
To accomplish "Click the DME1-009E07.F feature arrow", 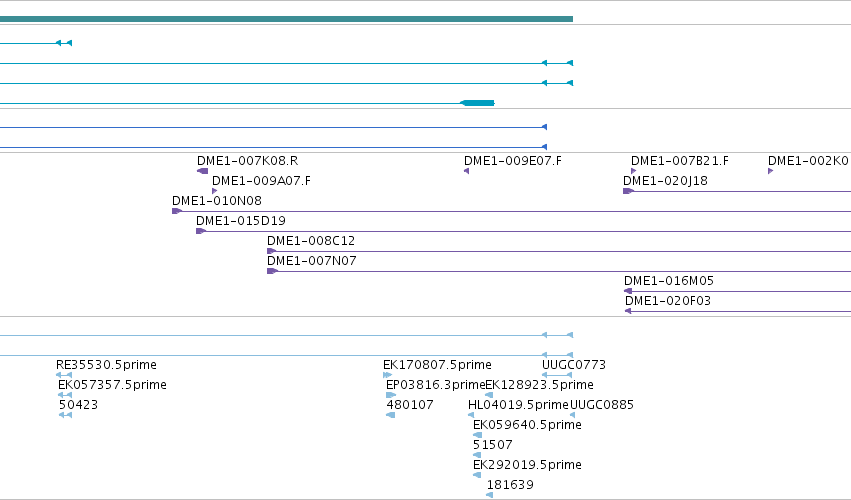I will [x=466, y=171].
